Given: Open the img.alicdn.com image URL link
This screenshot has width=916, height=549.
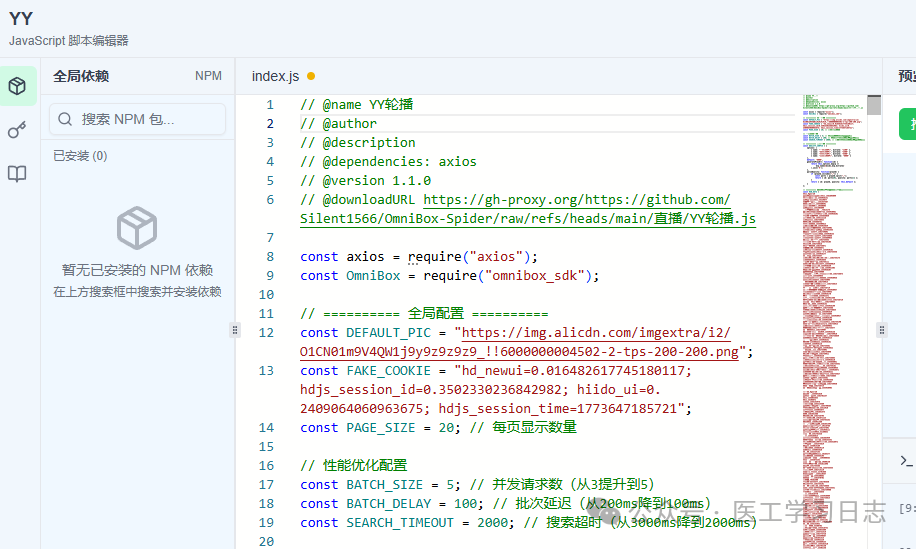Looking at the screenshot, I should [595, 332].
